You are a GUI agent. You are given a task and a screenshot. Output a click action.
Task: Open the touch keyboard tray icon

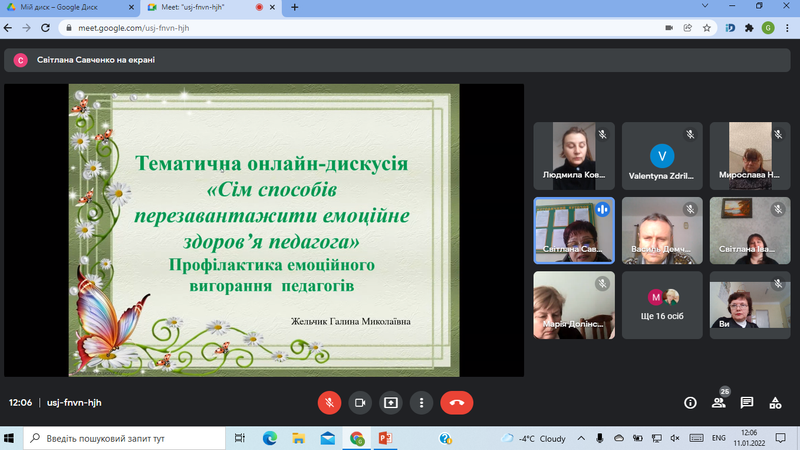tap(696, 438)
